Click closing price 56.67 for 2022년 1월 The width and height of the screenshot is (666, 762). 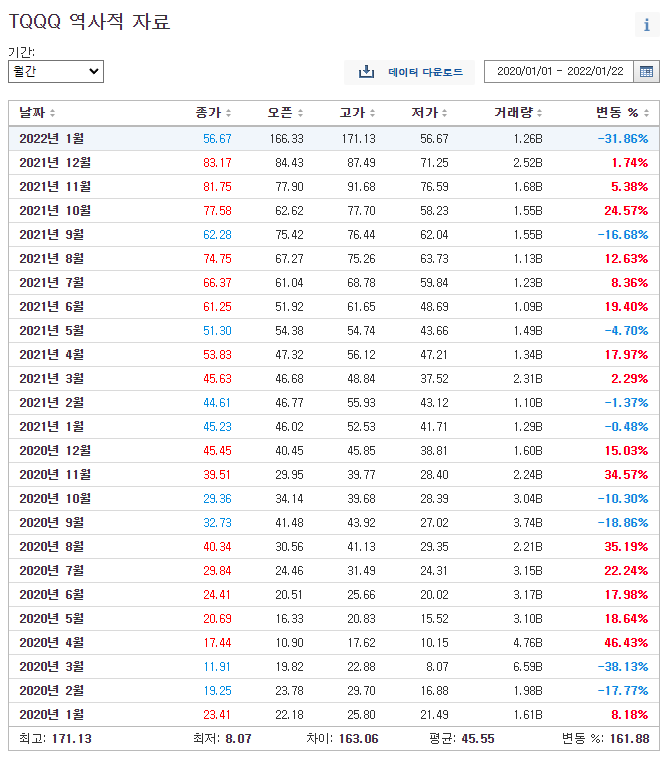217,139
